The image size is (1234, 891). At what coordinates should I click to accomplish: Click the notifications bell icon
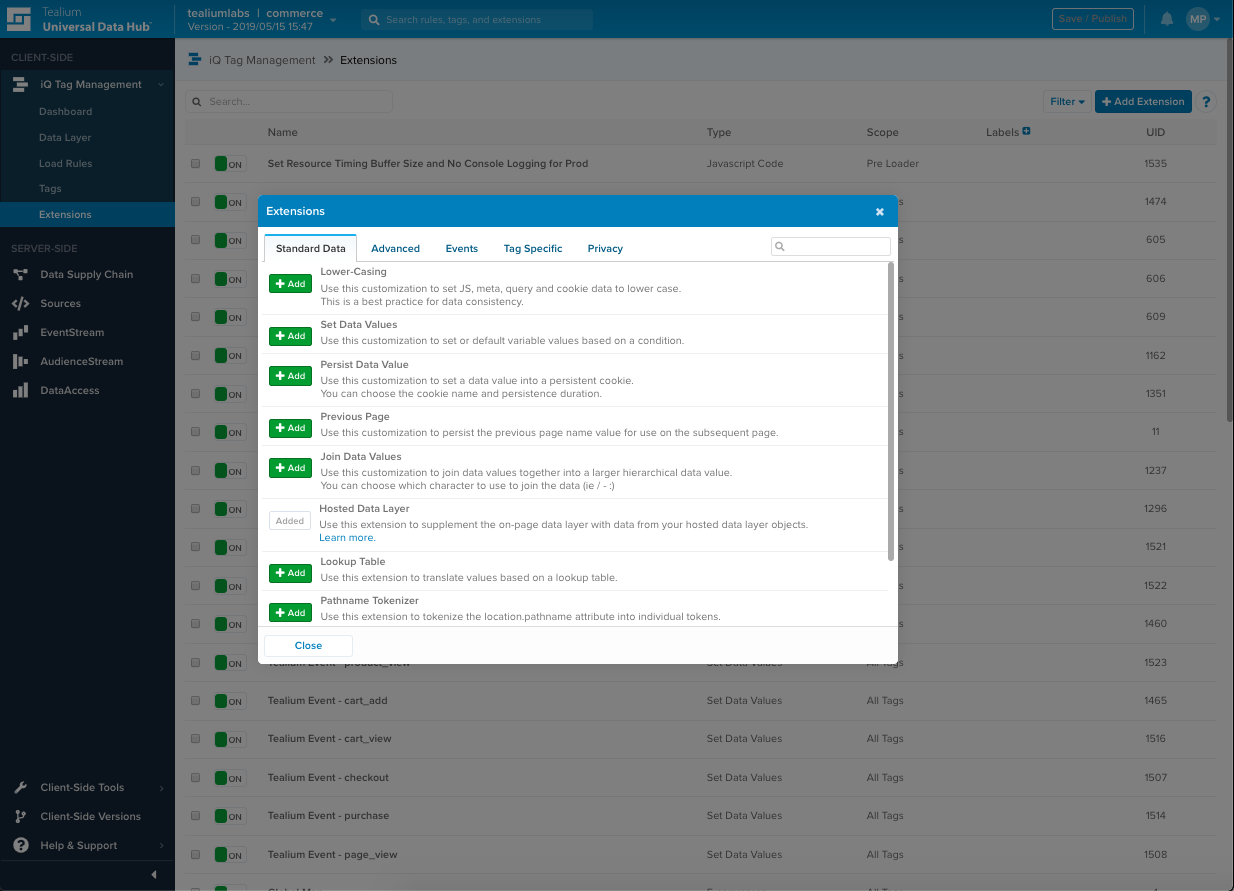1166,19
